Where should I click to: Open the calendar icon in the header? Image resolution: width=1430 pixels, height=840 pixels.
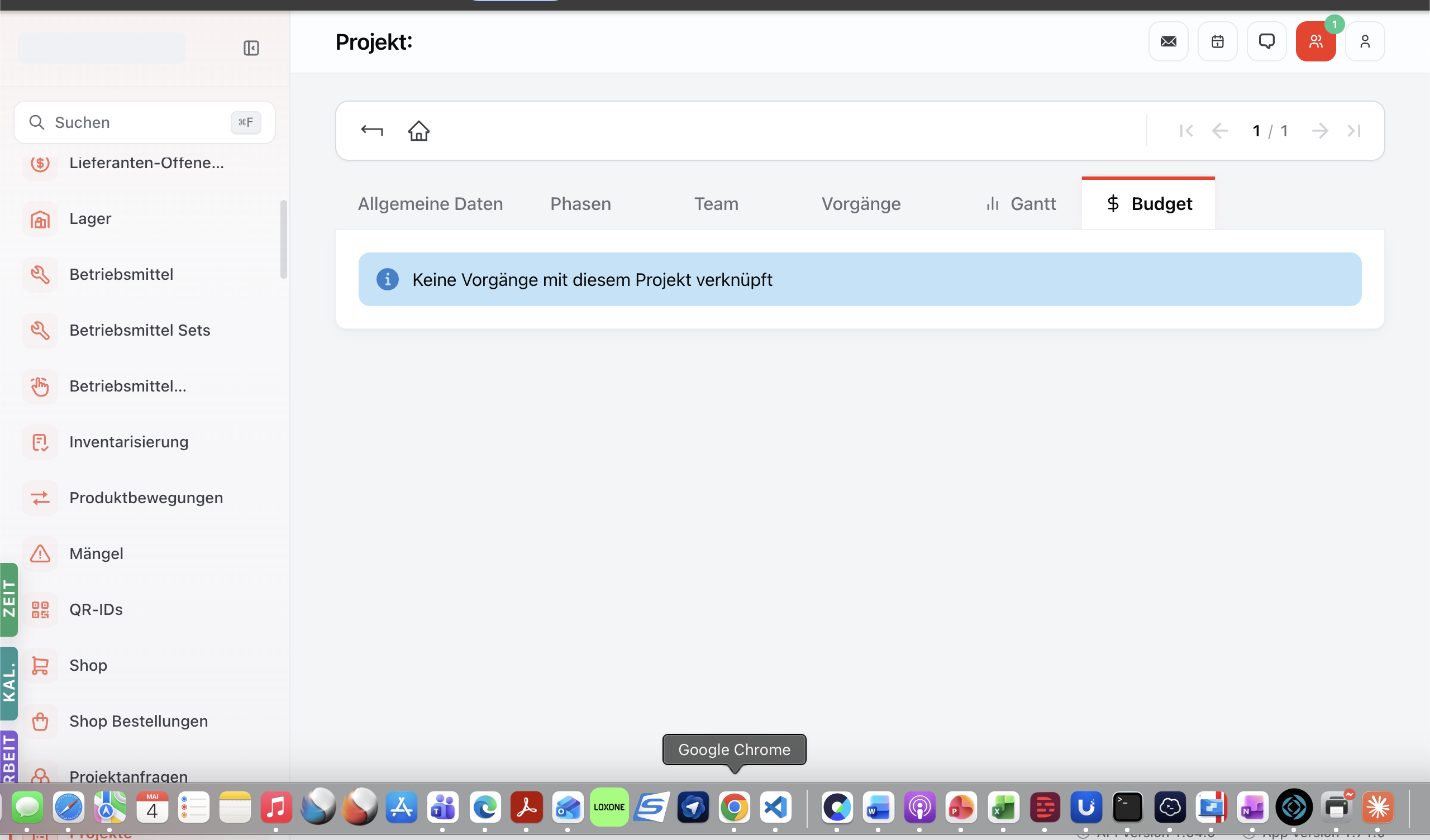1217,41
